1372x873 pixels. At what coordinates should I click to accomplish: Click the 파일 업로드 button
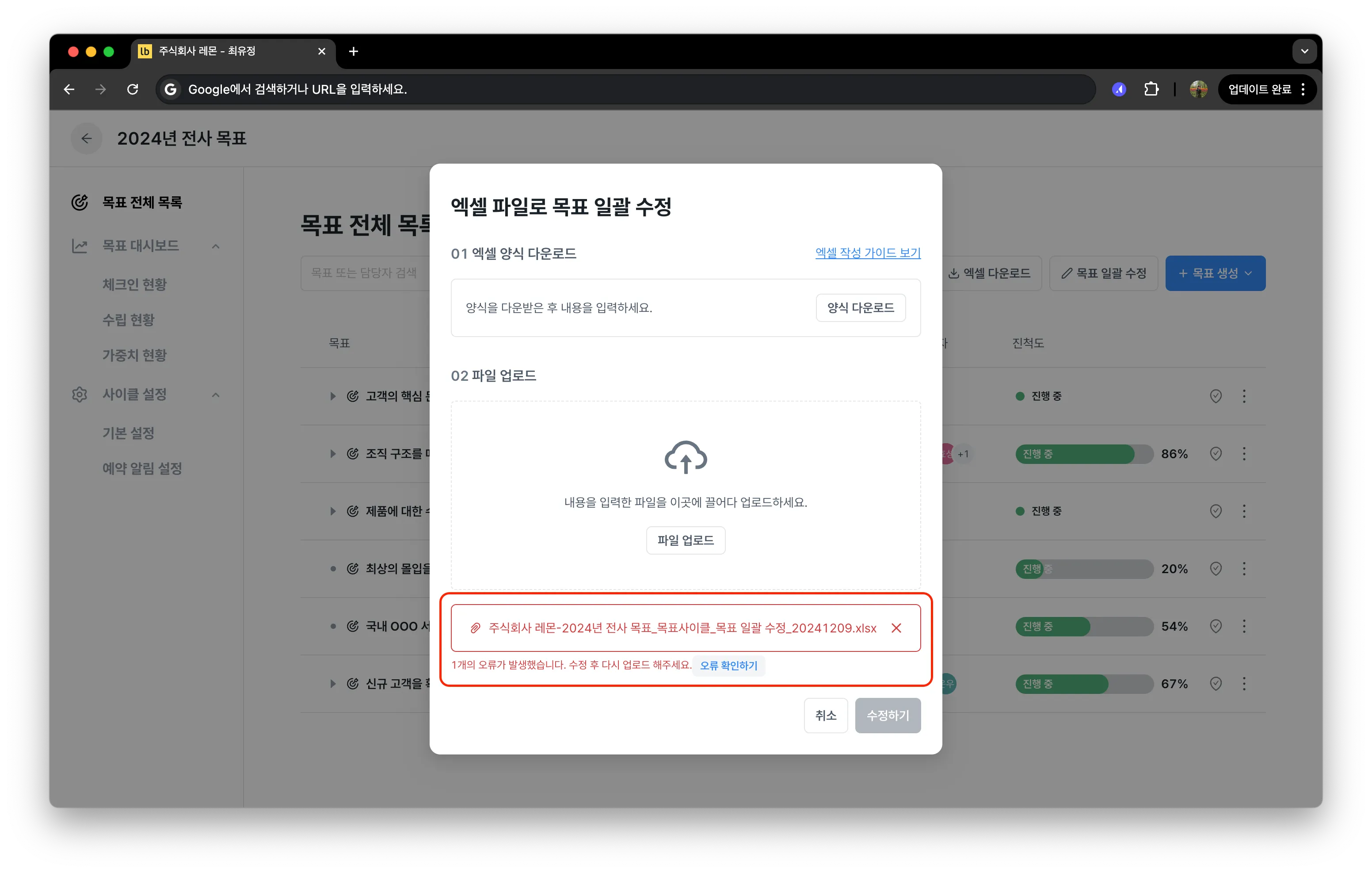click(686, 540)
